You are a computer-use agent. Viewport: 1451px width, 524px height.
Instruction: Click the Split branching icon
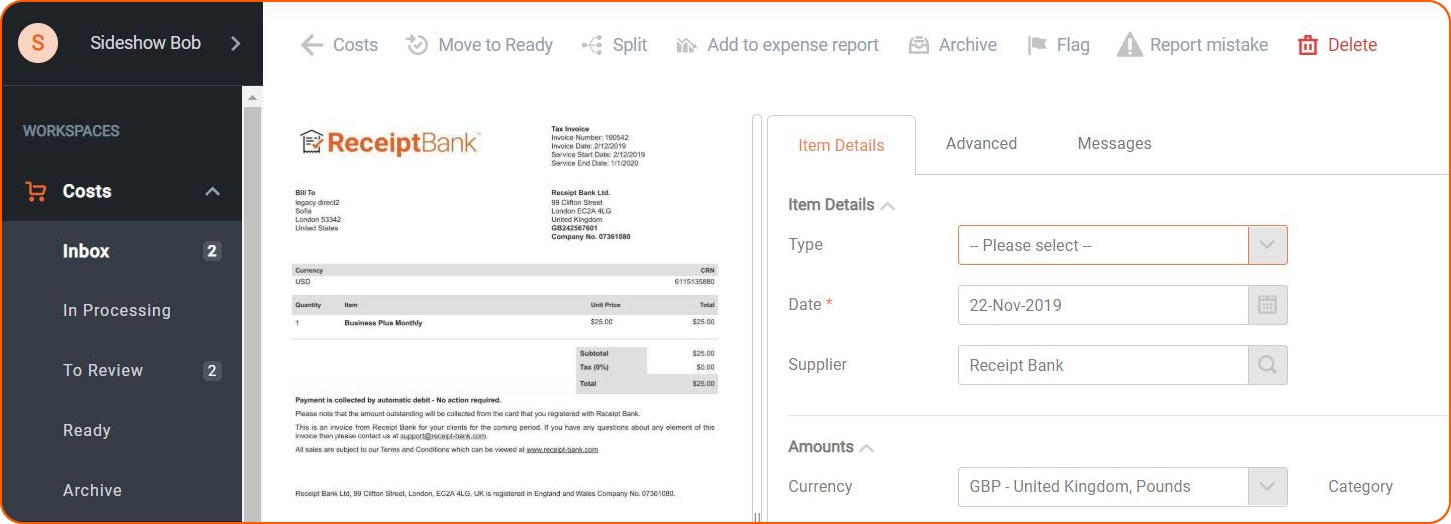click(592, 45)
